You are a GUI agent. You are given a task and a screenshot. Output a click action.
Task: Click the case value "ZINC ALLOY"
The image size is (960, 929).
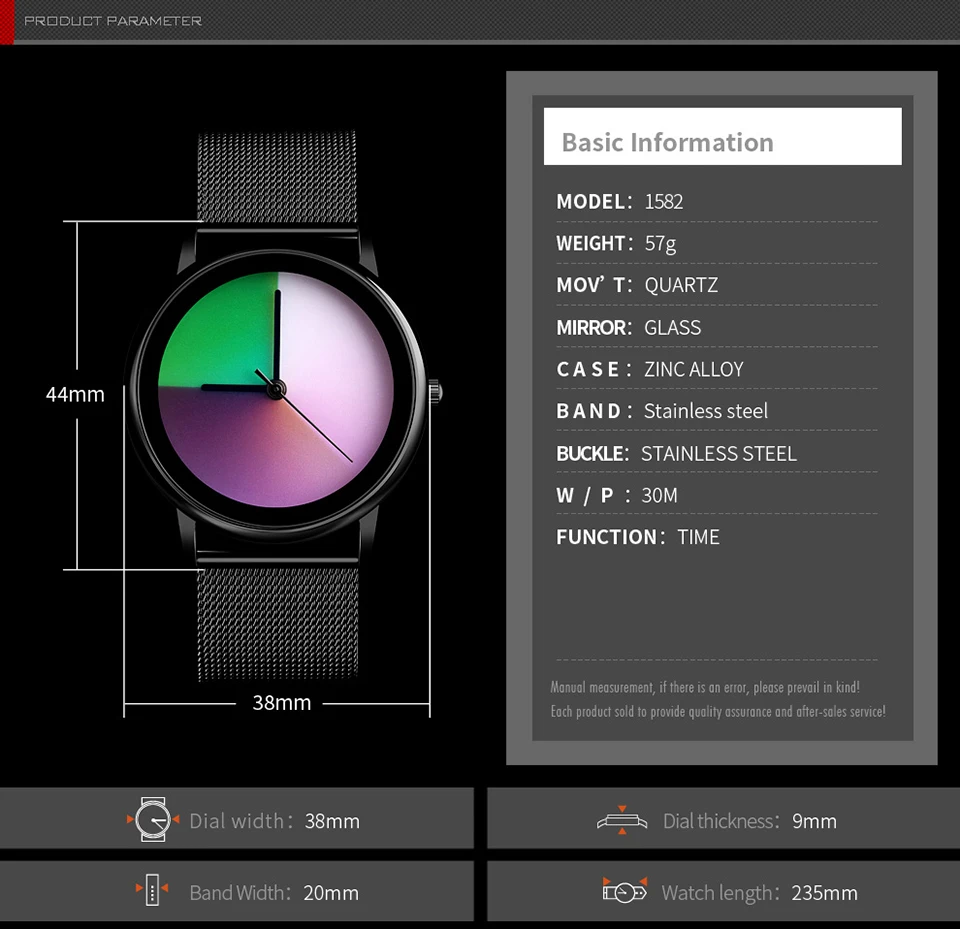click(694, 369)
